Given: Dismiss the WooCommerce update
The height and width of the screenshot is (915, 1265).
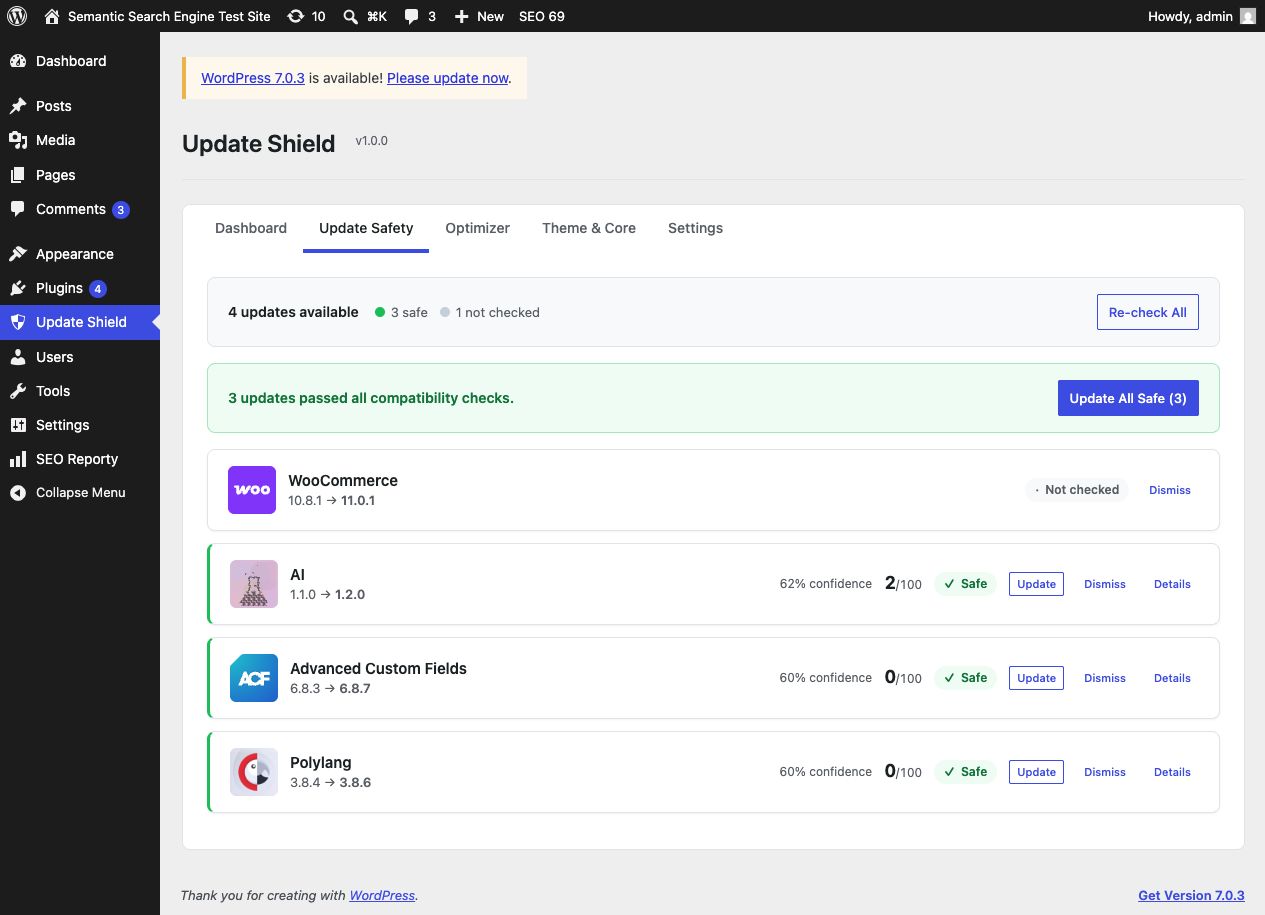Looking at the screenshot, I should (x=1170, y=490).
